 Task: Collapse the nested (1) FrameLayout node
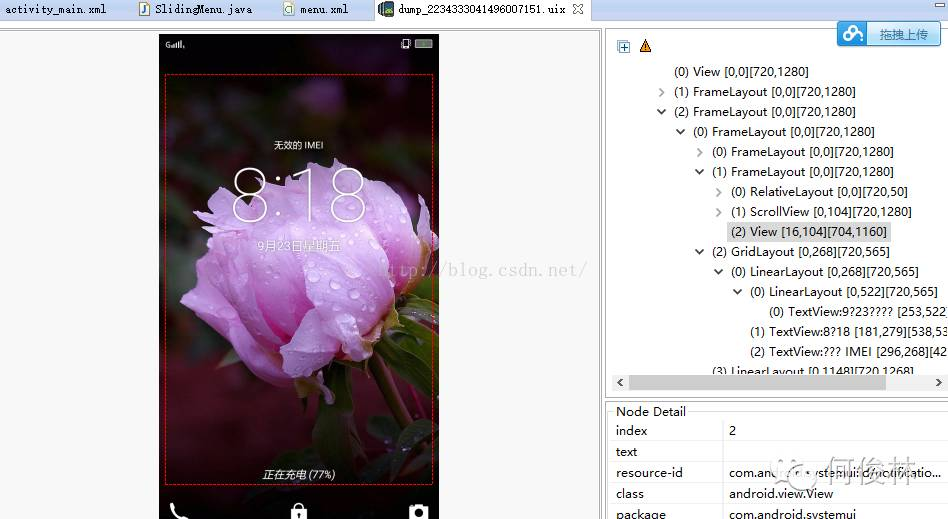click(700, 172)
